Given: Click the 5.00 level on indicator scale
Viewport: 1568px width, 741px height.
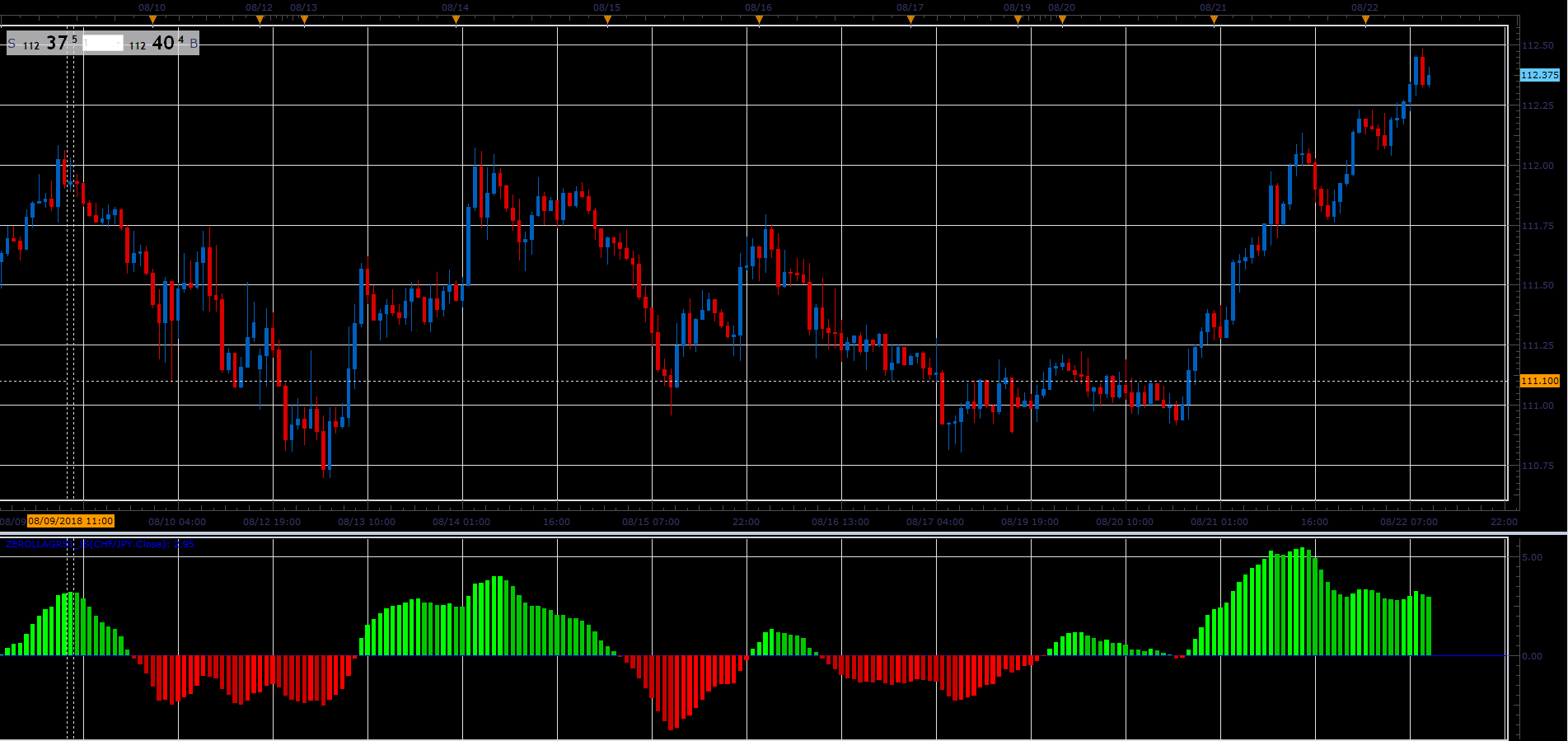Looking at the screenshot, I should coord(1532,557).
